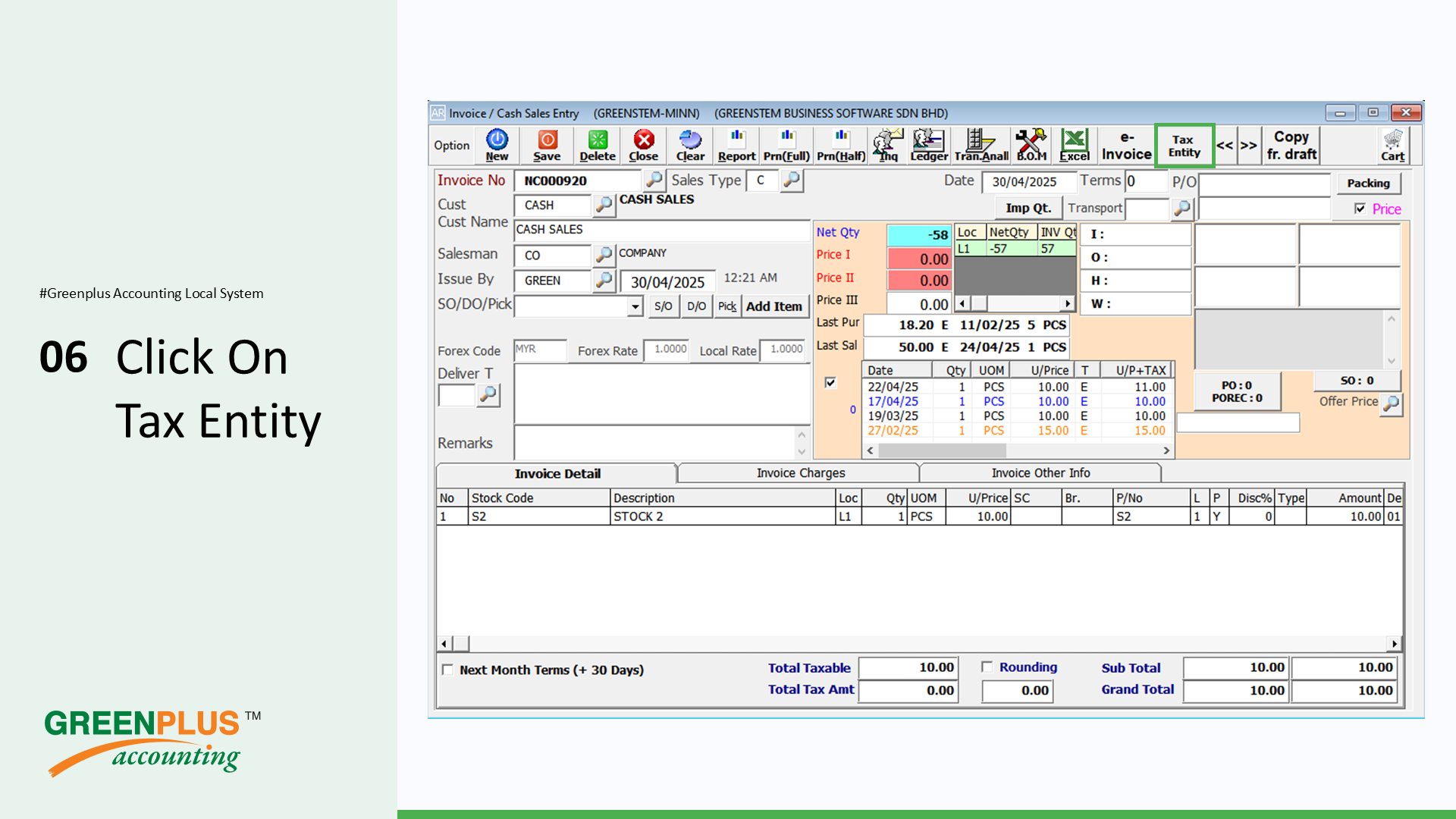The image size is (1456, 819).
Task: Click the Copy fr. draft button
Action: coord(1291,146)
